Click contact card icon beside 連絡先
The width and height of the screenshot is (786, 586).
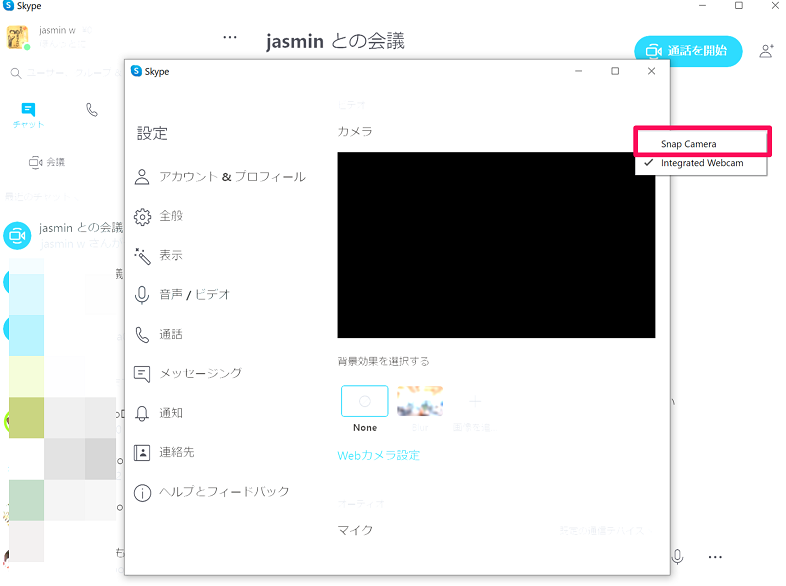click(142, 453)
